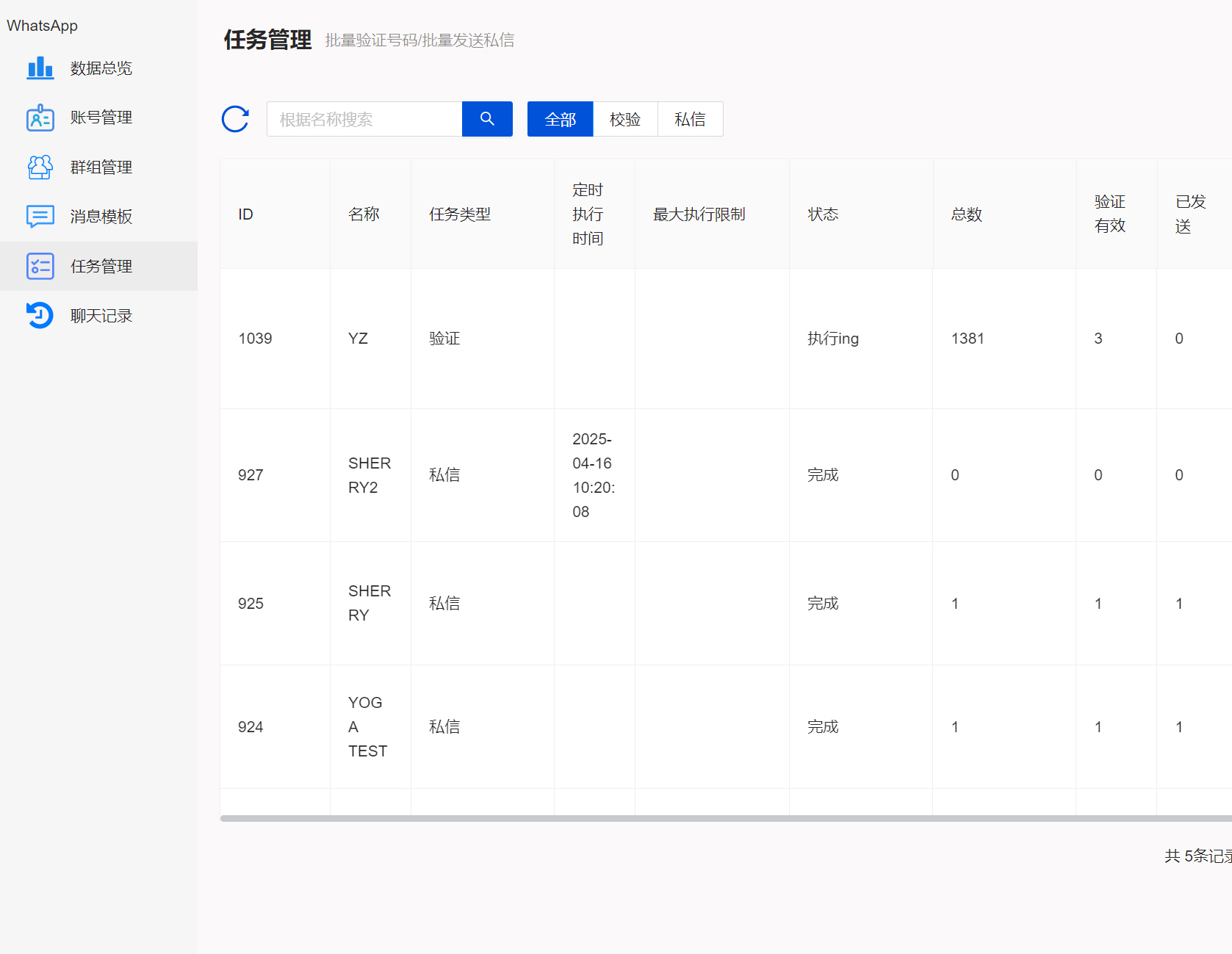The image size is (1232, 954).
Task: Select the 全部 filter tab
Action: (560, 119)
